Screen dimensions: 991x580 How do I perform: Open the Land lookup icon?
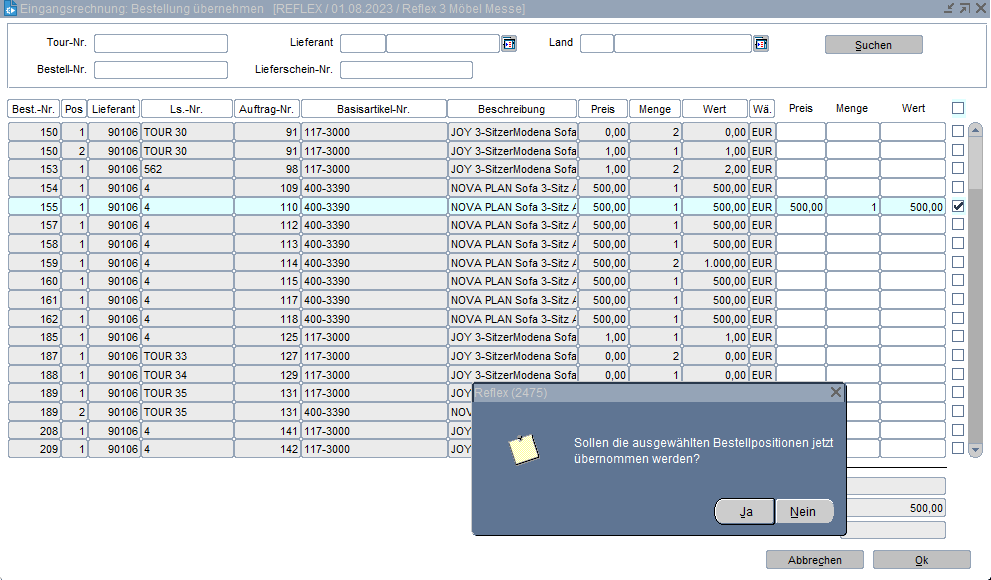(761, 43)
